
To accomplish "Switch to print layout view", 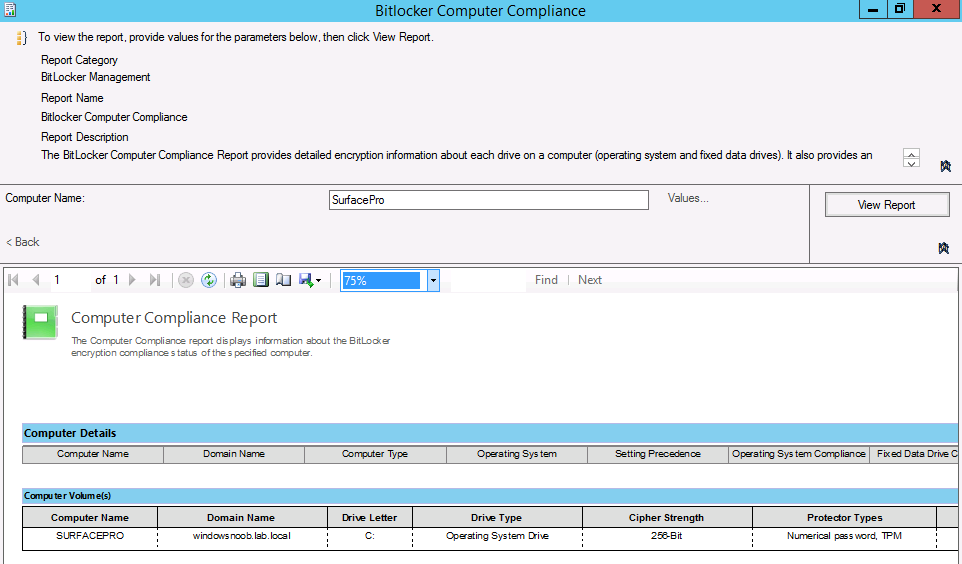I will [261, 280].
